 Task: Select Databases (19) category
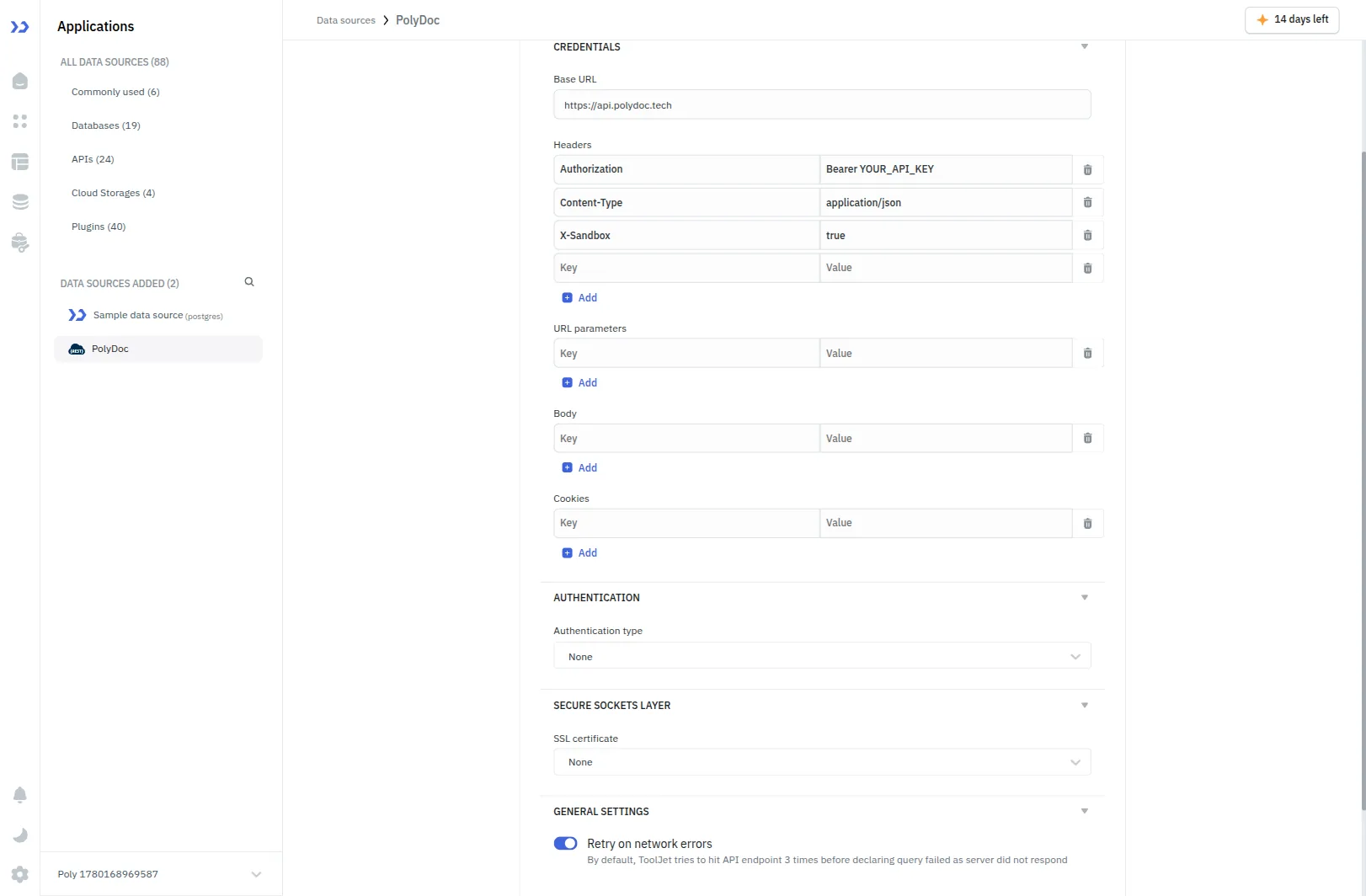pos(106,125)
